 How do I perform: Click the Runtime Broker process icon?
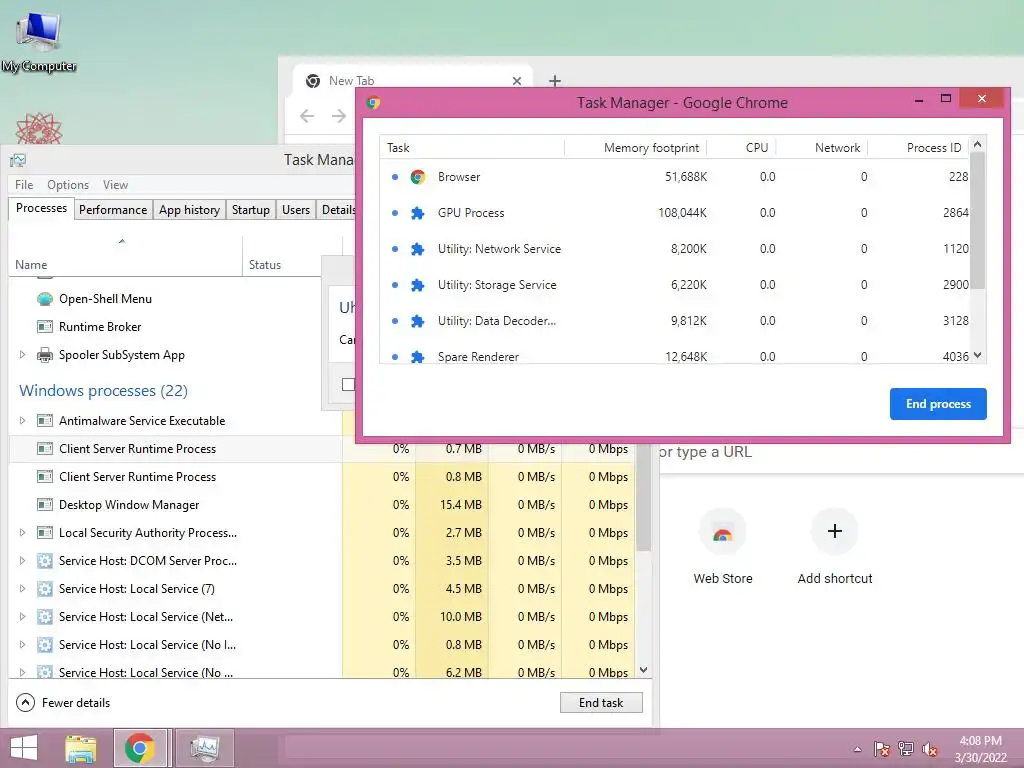(45, 327)
